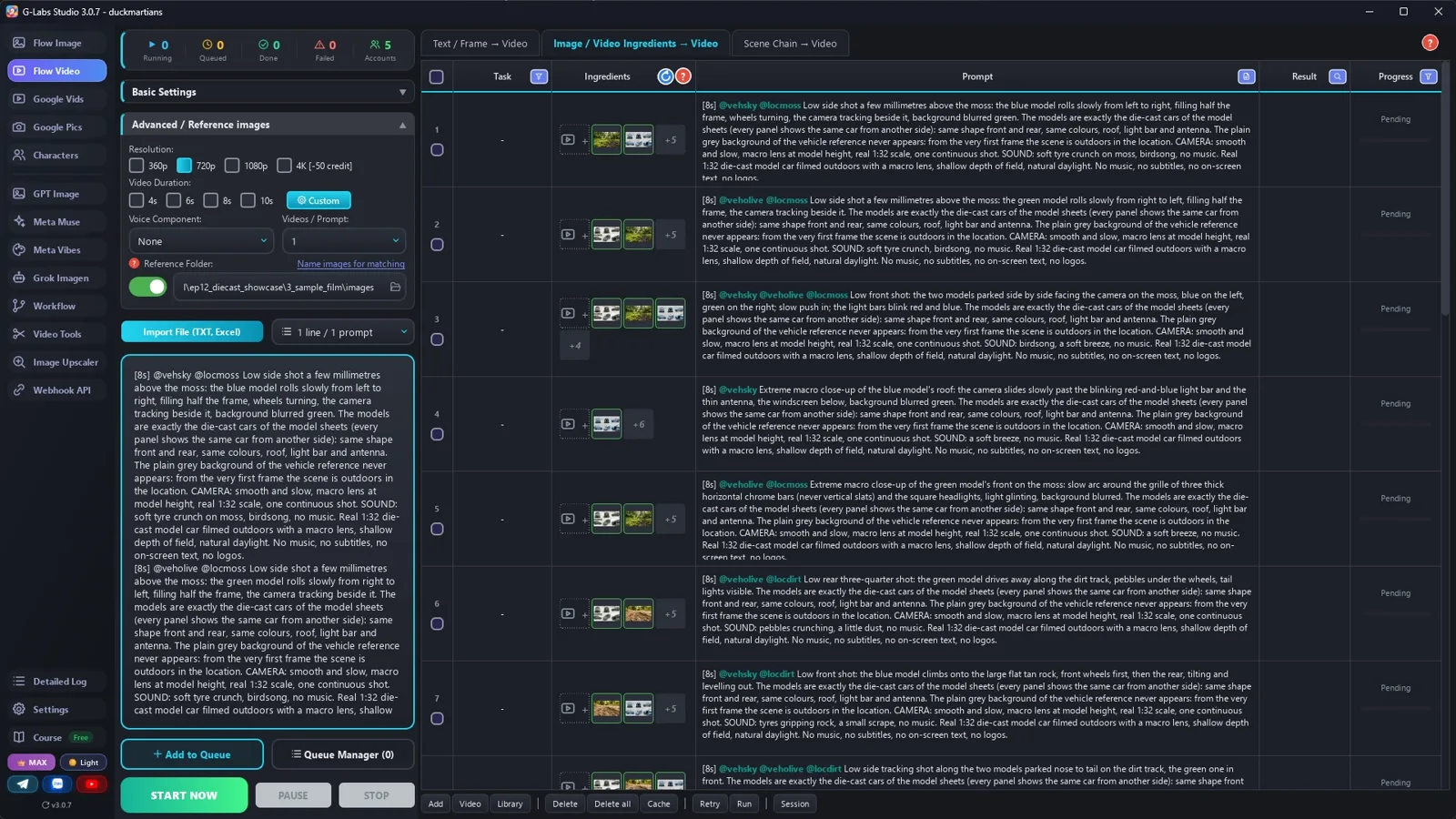Click Import File (TXT, Excel) button
This screenshot has height=819, width=1456.
click(x=192, y=332)
